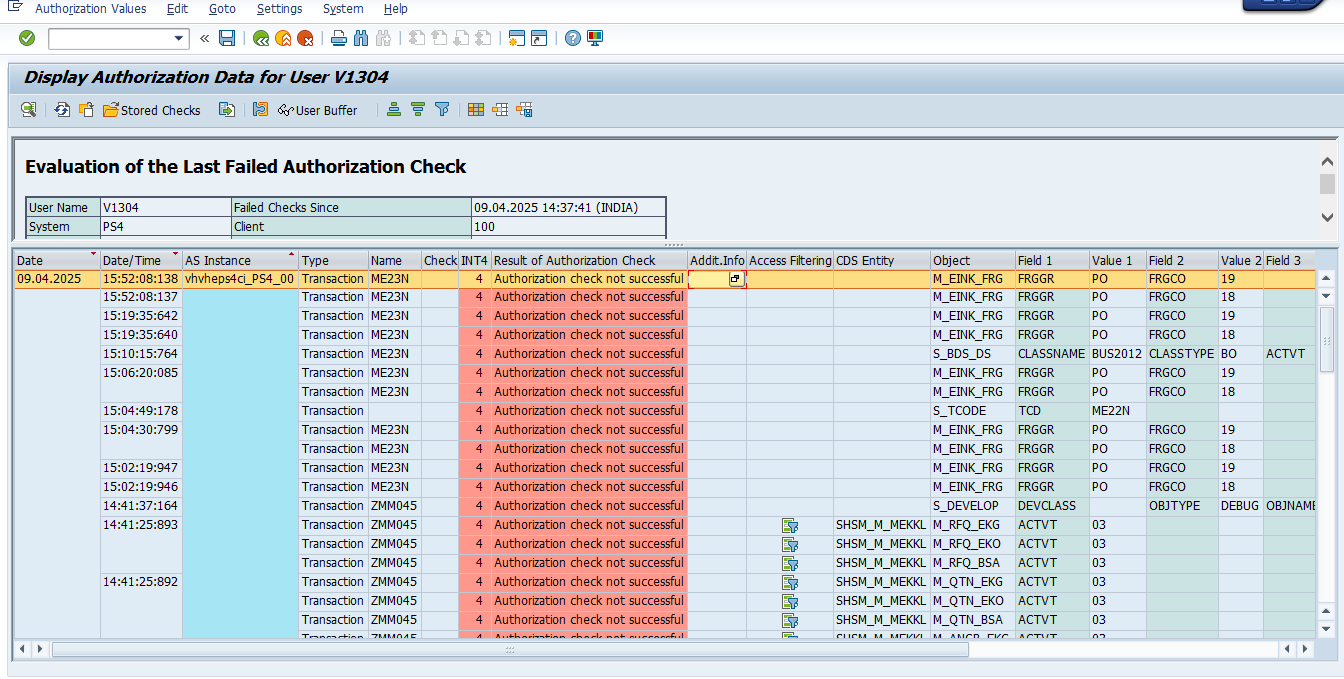Click the green Back arrow icon
The height and width of the screenshot is (679, 1344).
pyautogui.click(x=261, y=38)
